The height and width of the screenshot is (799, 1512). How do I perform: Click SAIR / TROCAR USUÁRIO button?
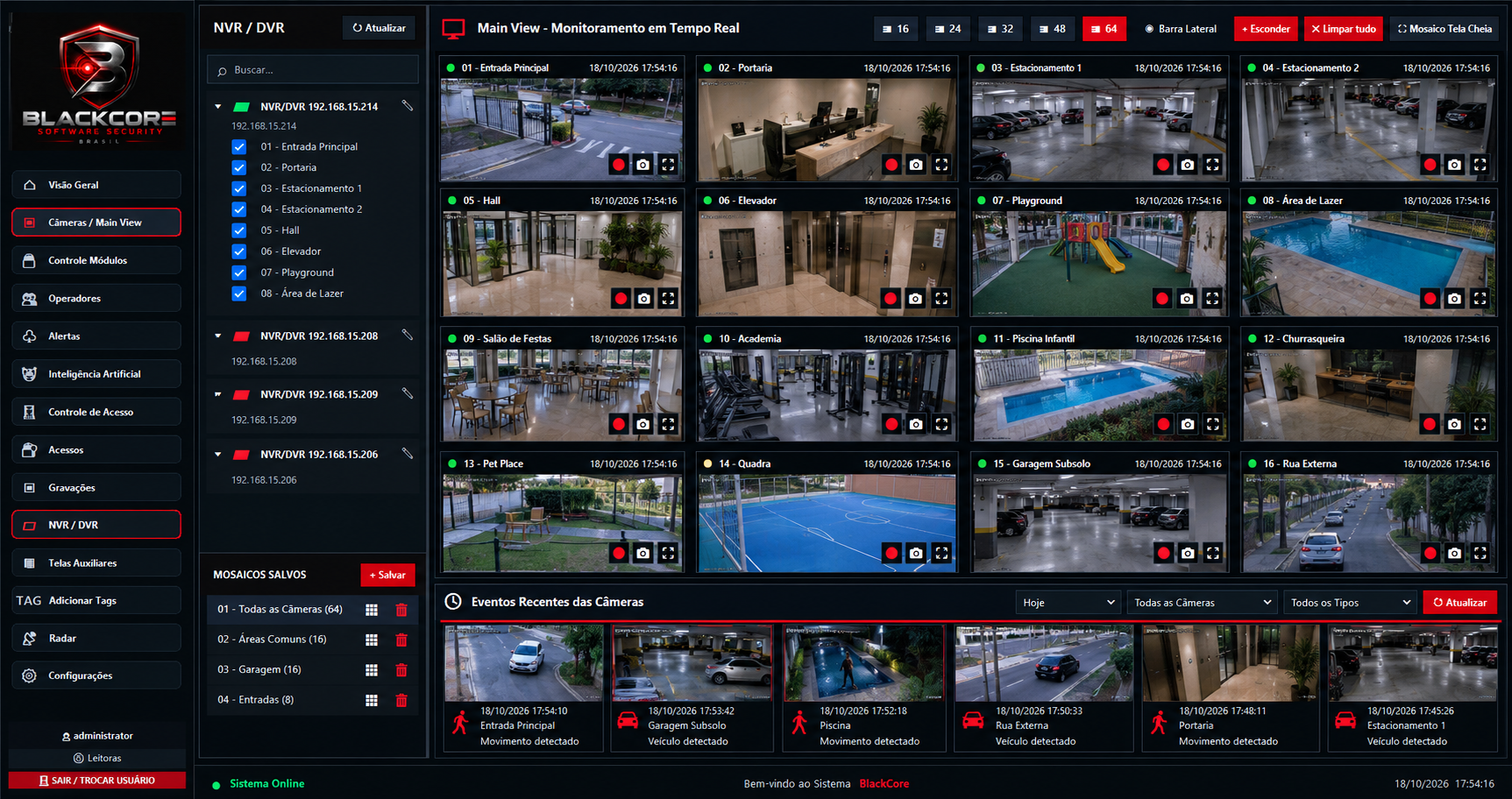point(97,780)
